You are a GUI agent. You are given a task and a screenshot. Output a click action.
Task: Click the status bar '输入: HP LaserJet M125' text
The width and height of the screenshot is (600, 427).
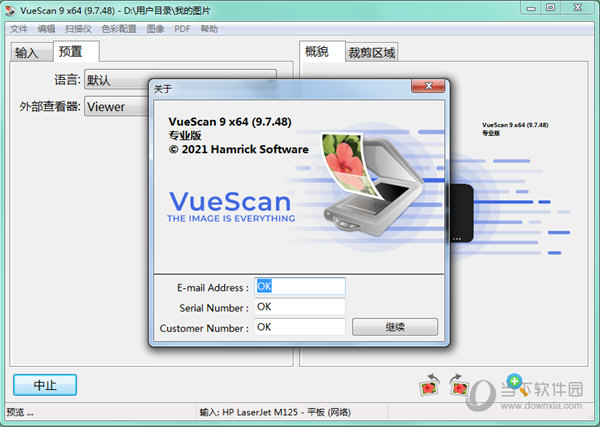(x=275, y=412)
